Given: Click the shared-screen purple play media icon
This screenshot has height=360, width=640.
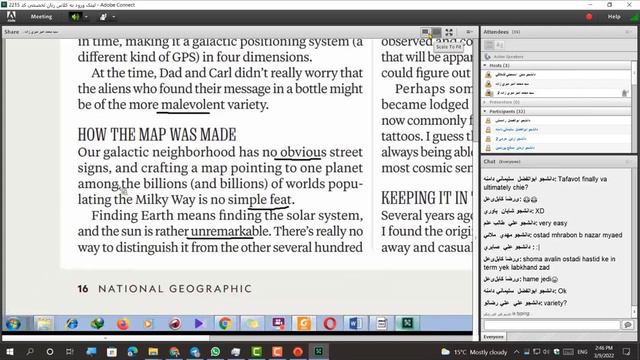Looking at the screenshot, I should click(x=199, y=324).
